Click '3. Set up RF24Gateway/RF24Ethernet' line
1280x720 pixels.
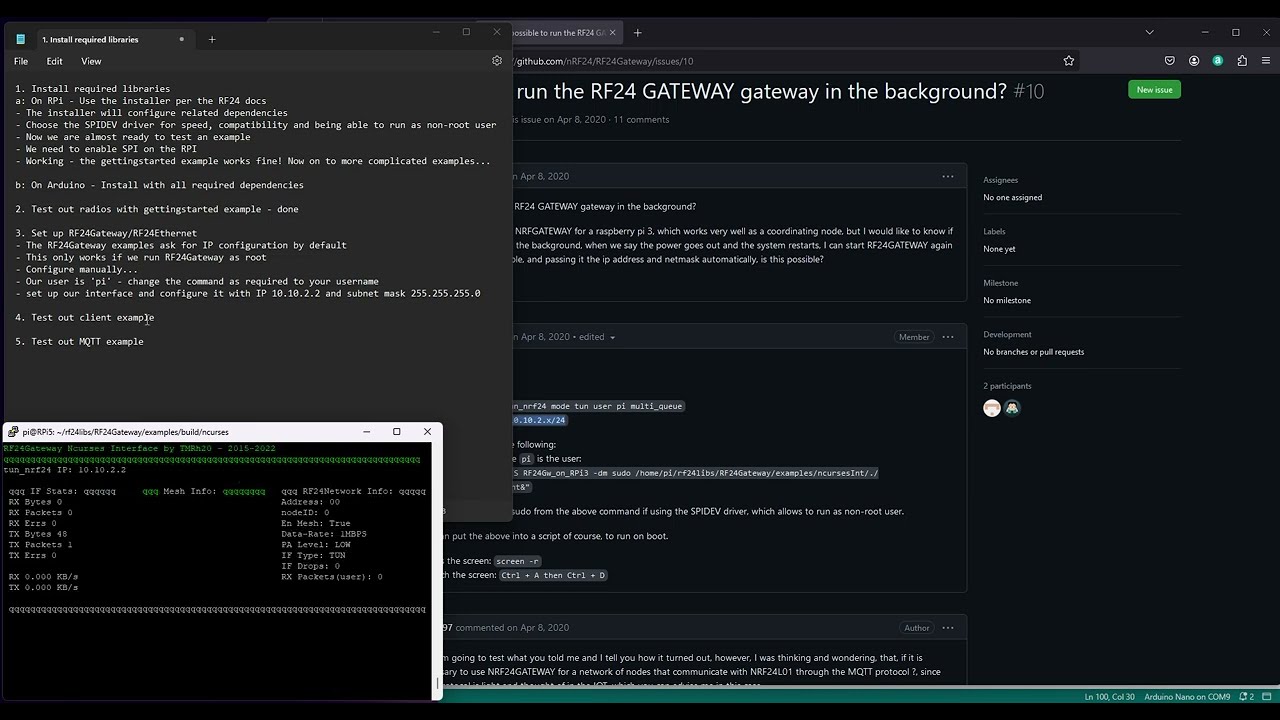click(x=106, y=233)
